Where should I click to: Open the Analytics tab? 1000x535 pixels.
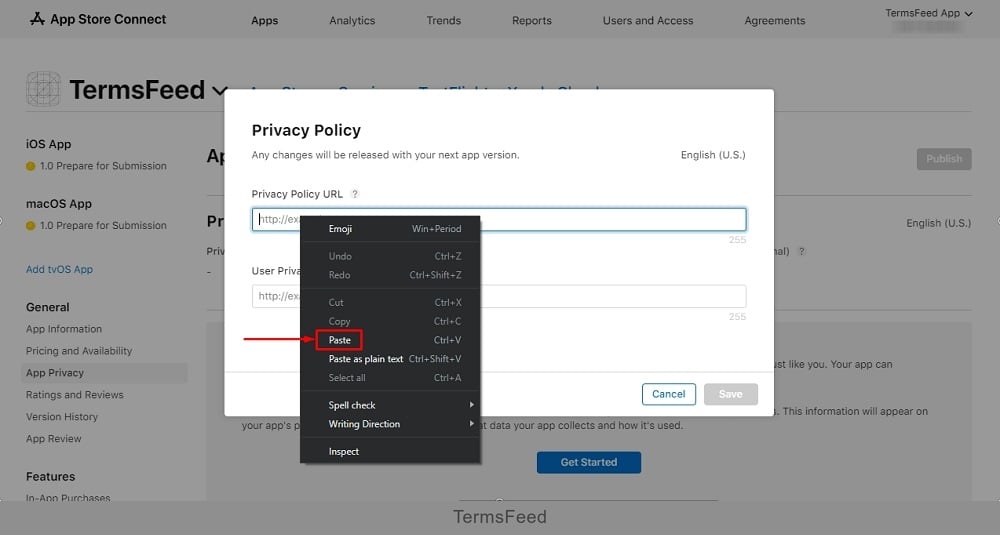352,20
